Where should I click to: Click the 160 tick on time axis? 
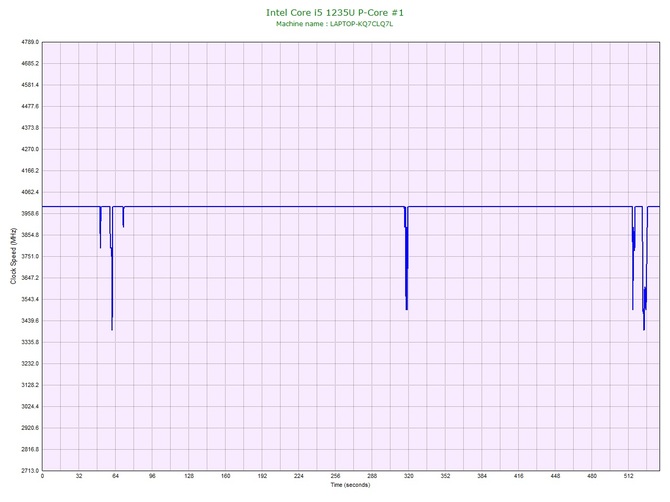pyautogui.click(x=226, y=476)
